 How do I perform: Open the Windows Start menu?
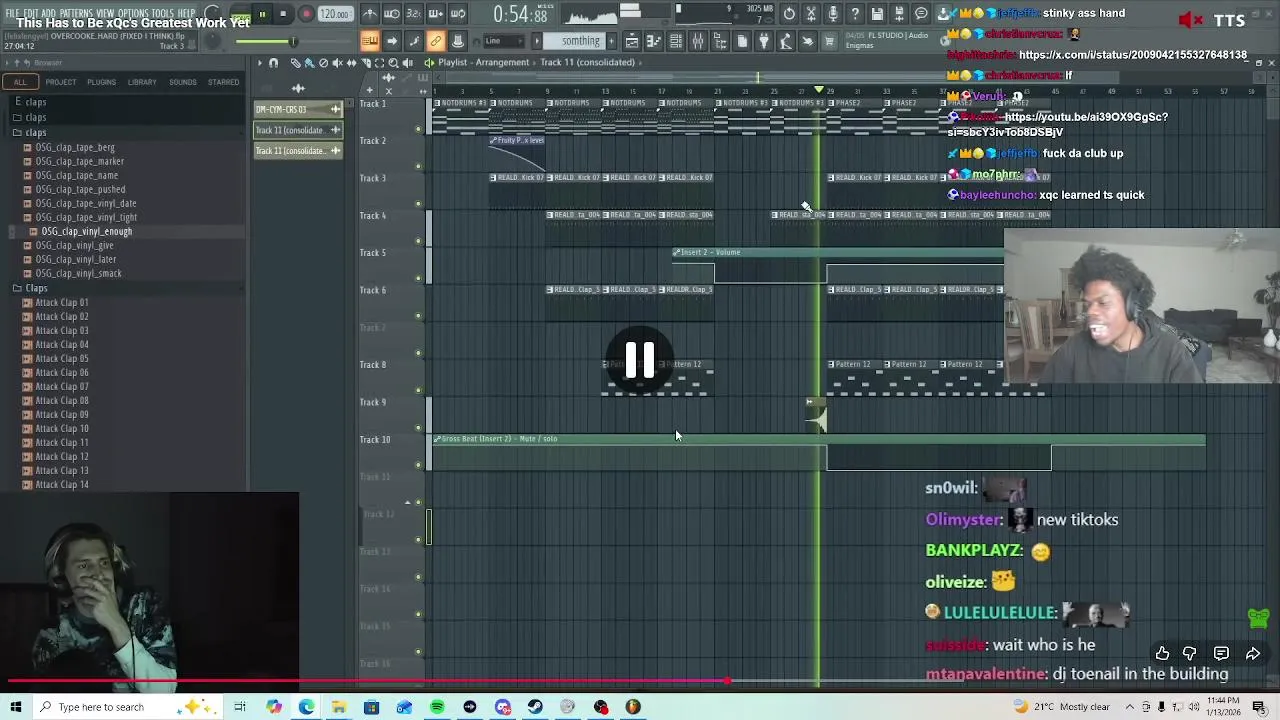point(15,707)
